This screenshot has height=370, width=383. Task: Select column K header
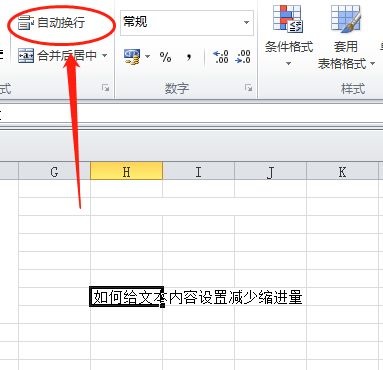point(342,171)
